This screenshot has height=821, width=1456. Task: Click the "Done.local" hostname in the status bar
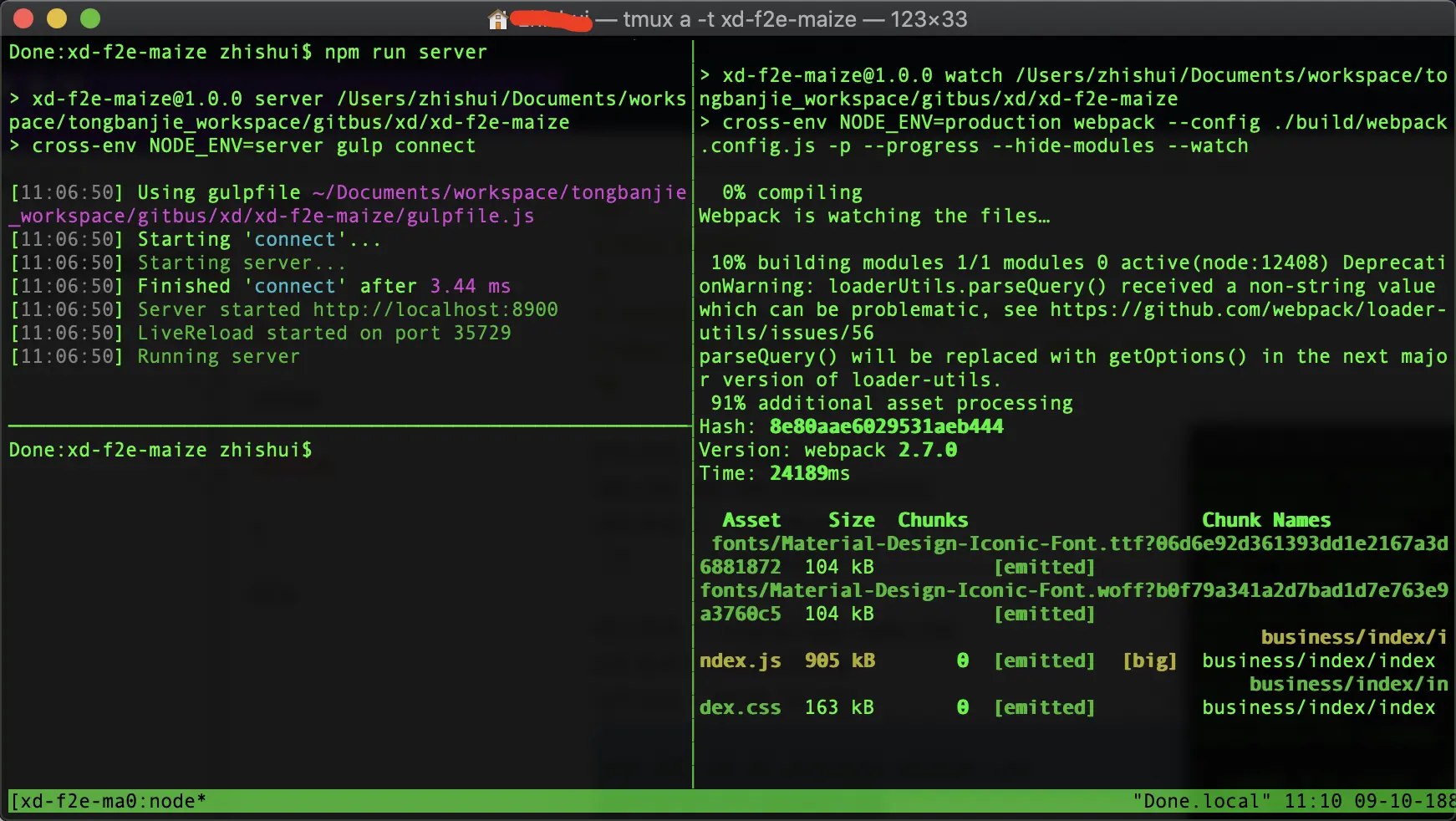pyautogui.click(x=1202, y=802)
